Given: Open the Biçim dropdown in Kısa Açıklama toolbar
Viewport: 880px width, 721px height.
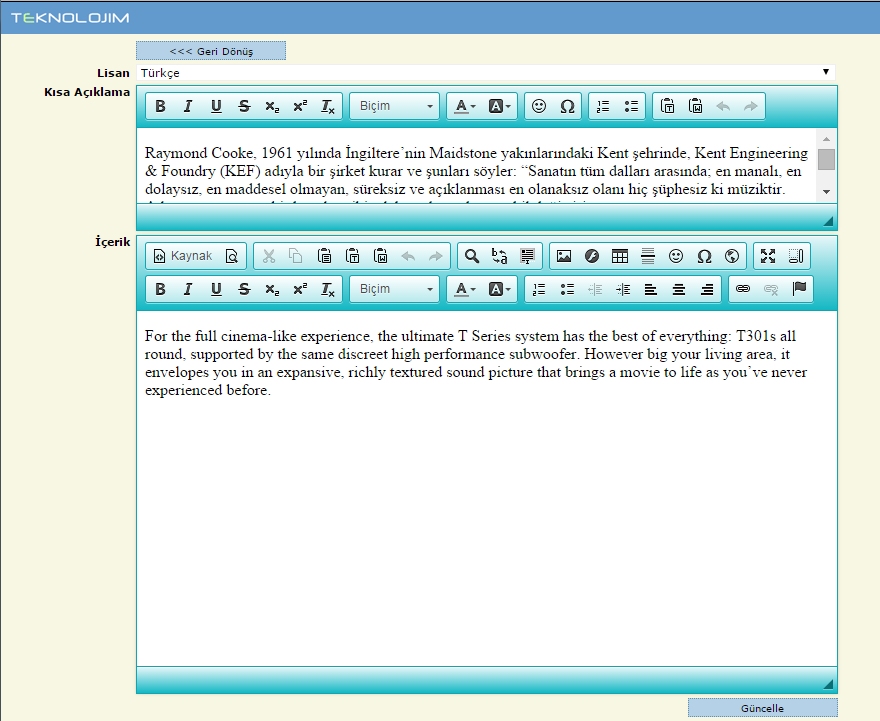Looking at the screenshot, I should tap(395, 106).
